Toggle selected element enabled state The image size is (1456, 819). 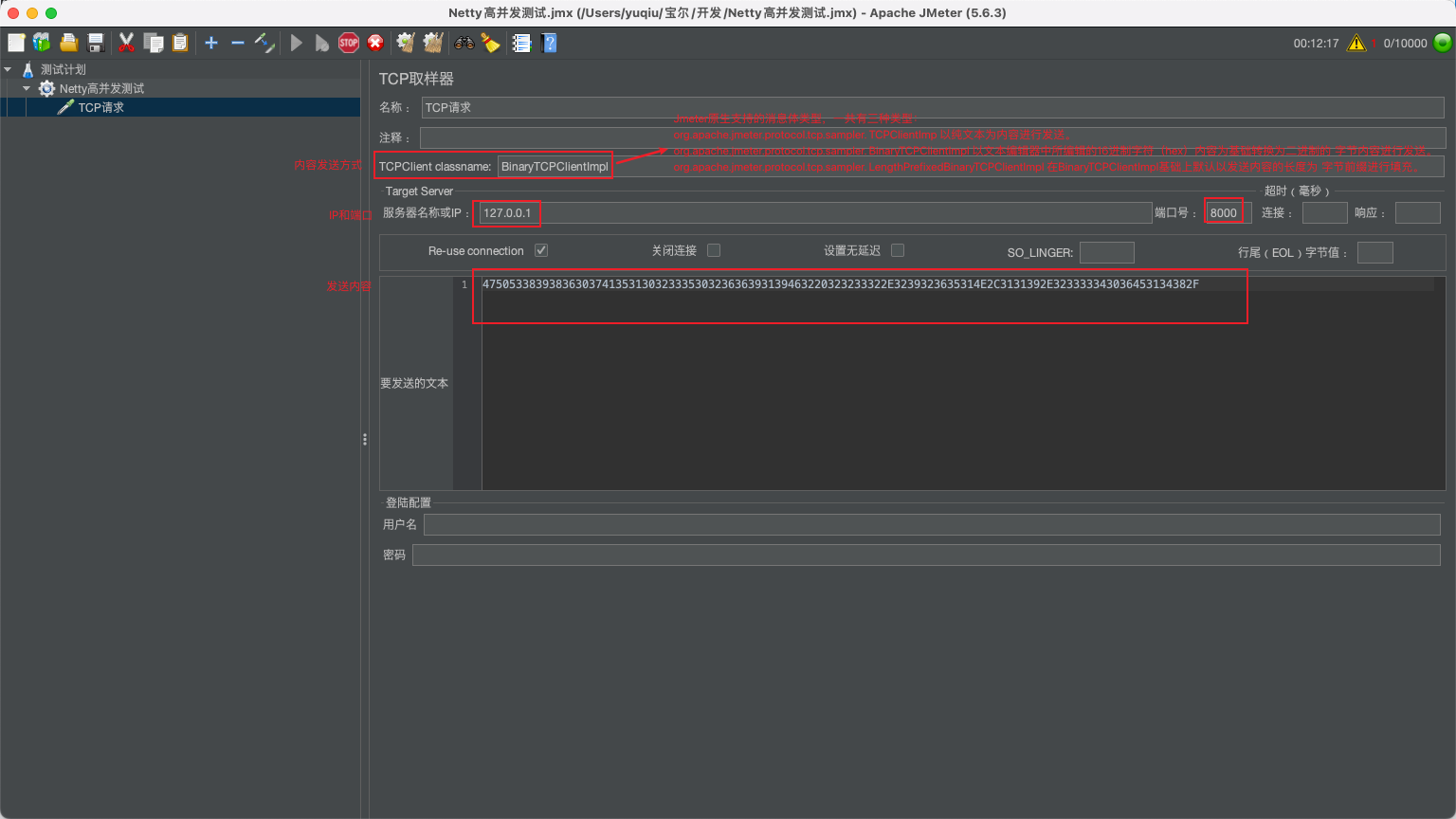click(x=264, y=43)
